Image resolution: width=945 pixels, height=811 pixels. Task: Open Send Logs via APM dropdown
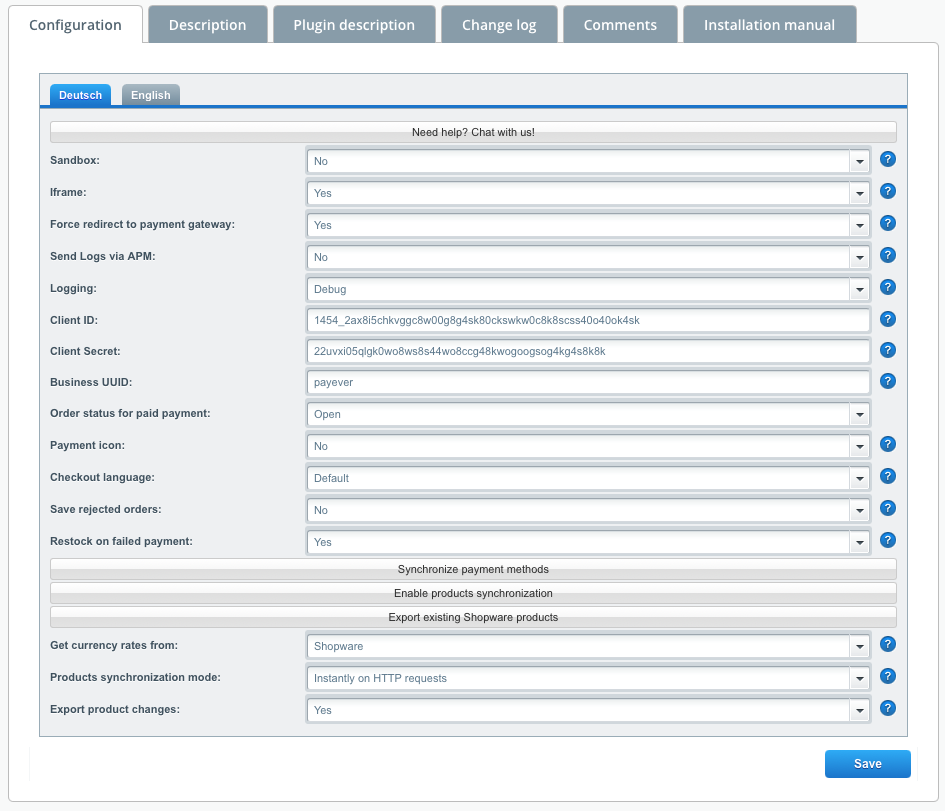point(859,257)
